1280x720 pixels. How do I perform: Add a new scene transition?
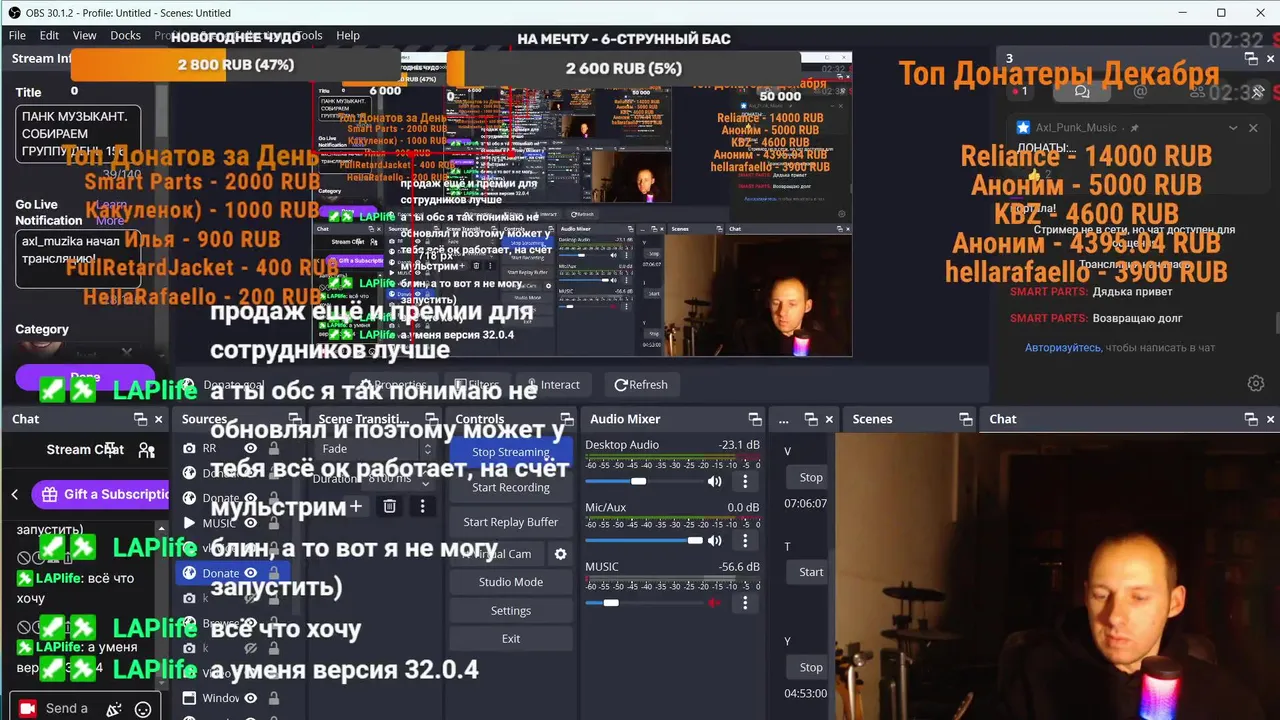click(355, 507)
